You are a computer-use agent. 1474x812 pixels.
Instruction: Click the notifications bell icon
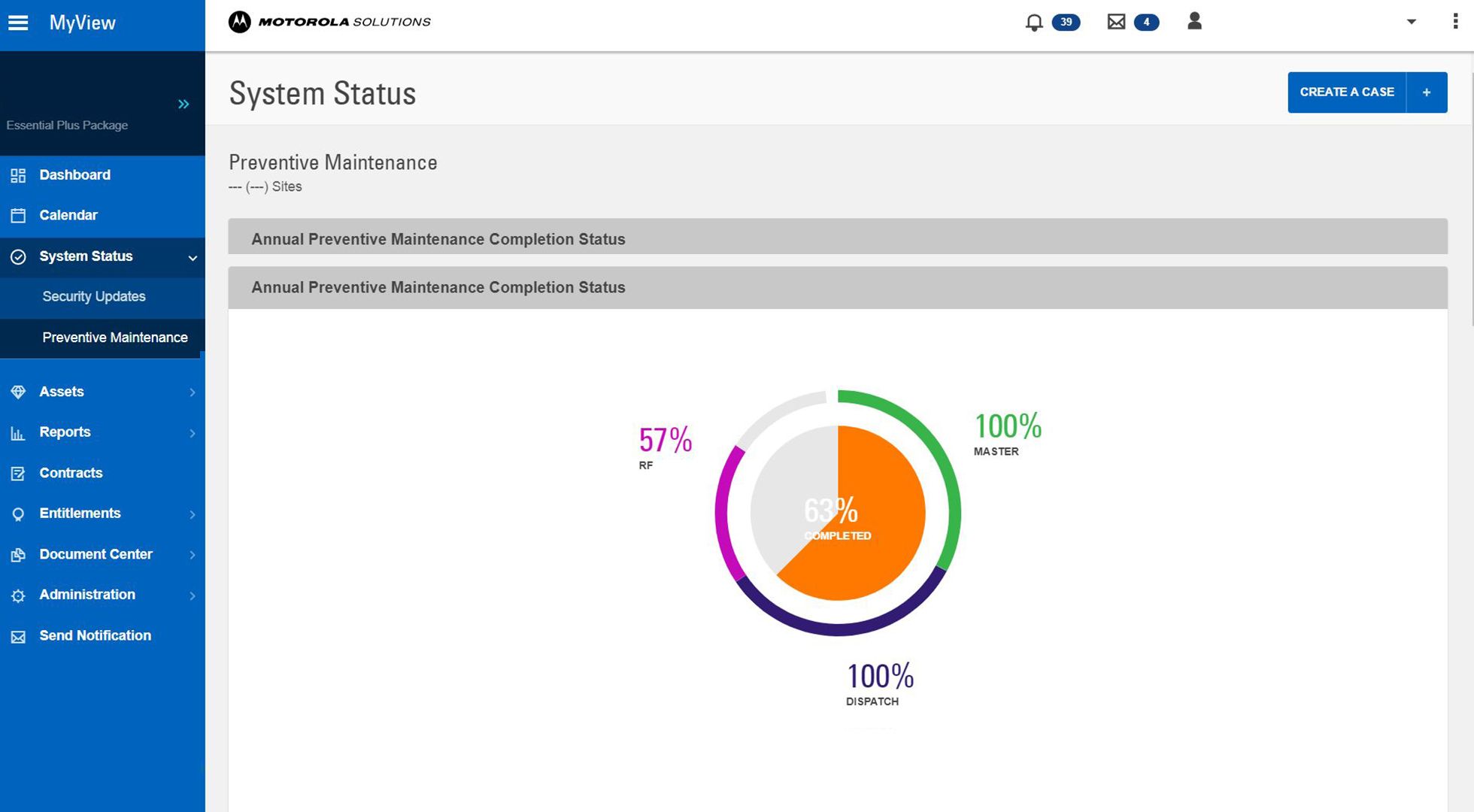tap(1034, 22)
